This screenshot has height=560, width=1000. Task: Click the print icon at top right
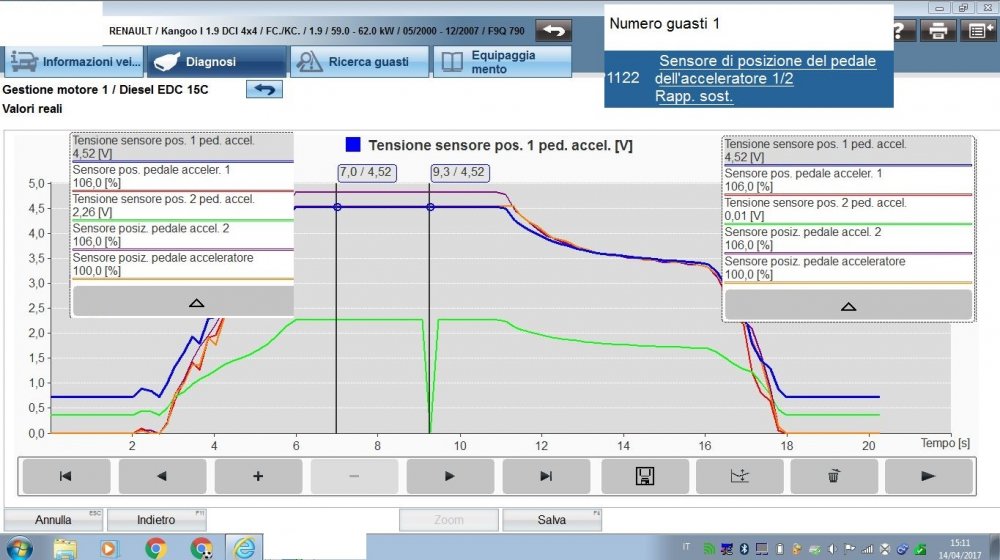tap(938, 30)
